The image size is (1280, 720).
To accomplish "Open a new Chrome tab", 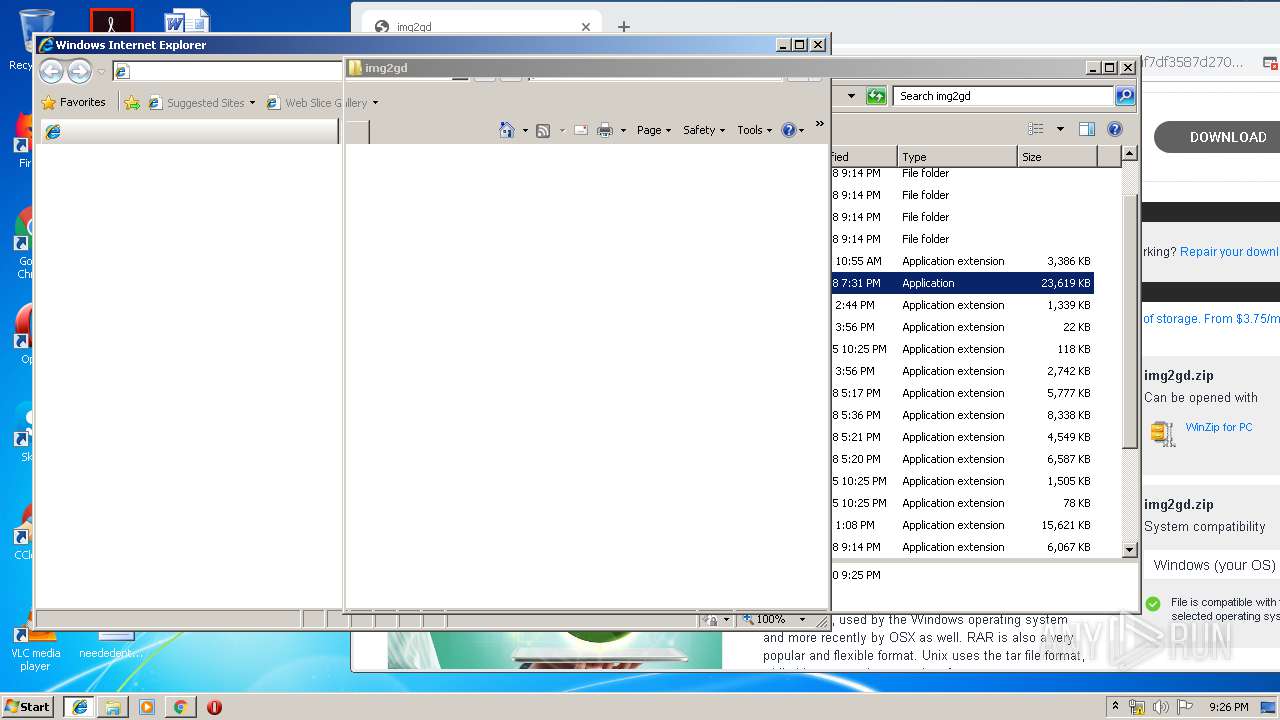I will (624, 27).
